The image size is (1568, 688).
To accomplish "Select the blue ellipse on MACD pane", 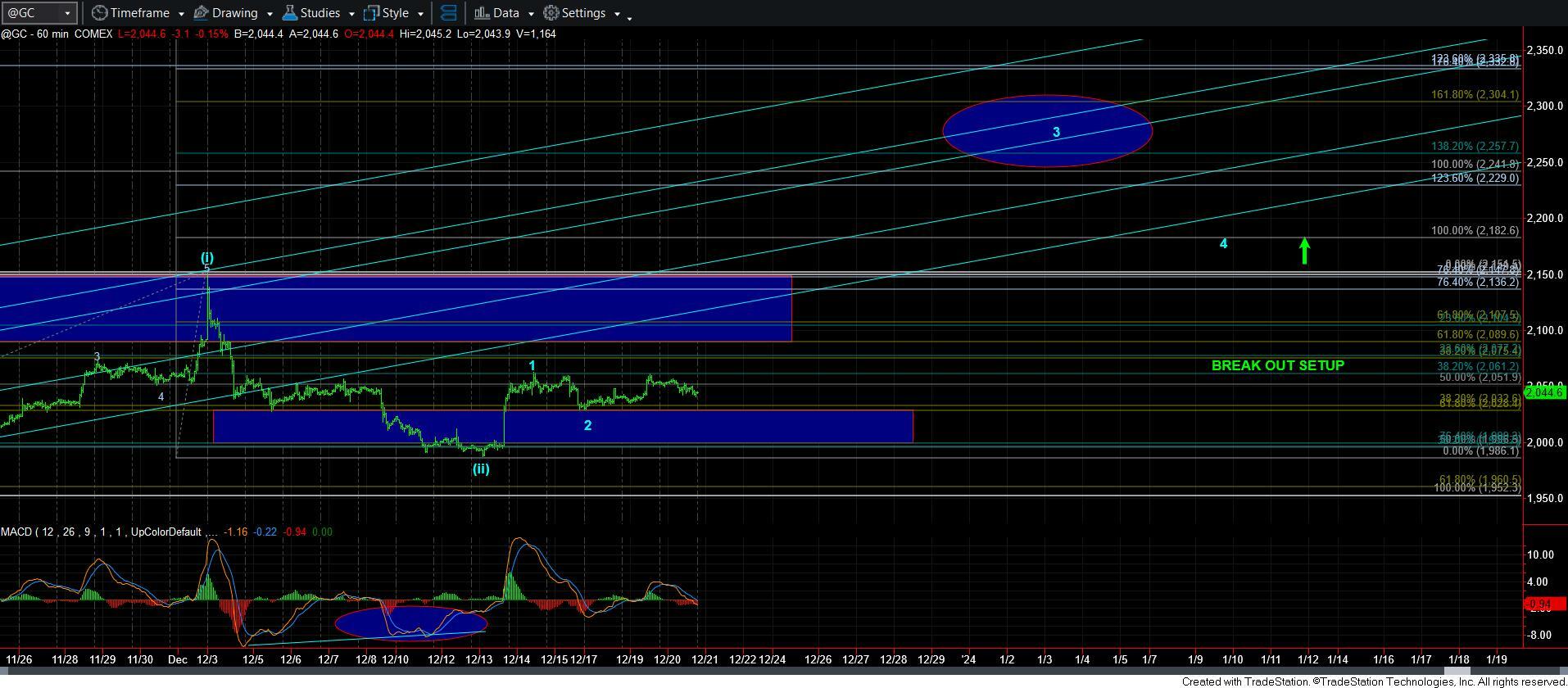I will [x=411, y=622].
